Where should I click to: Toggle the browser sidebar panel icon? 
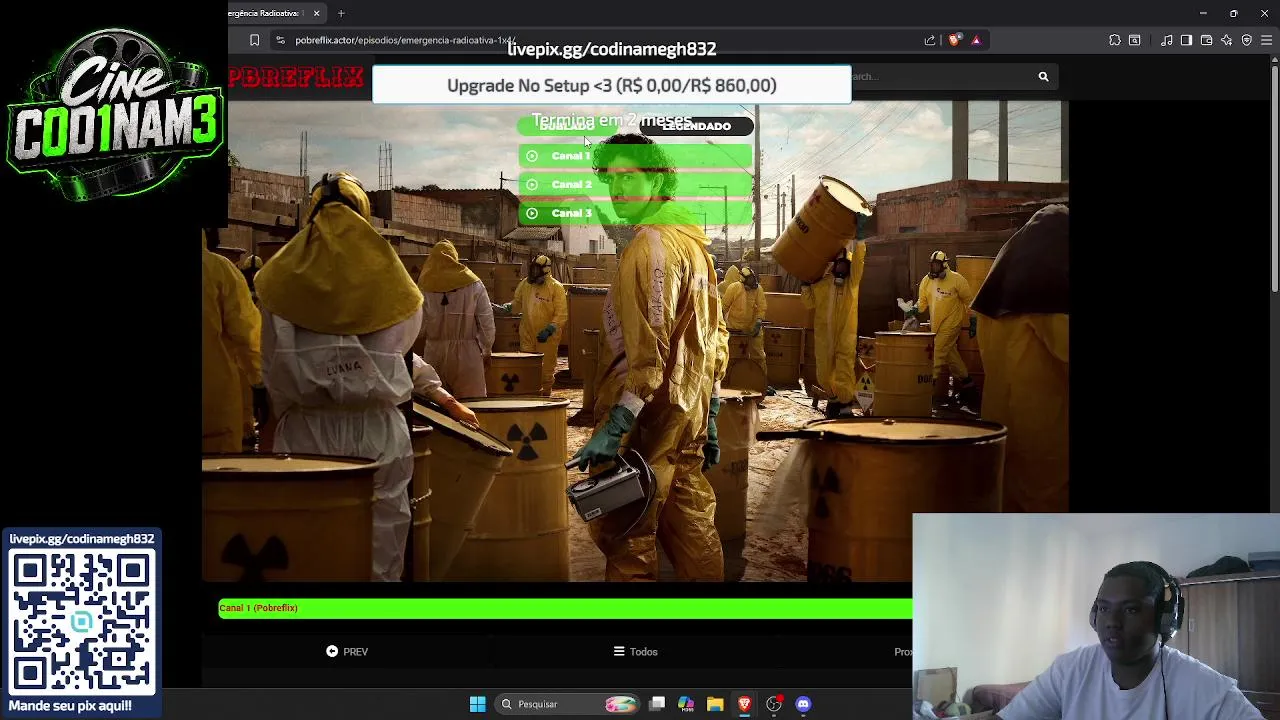point(1187,40)
